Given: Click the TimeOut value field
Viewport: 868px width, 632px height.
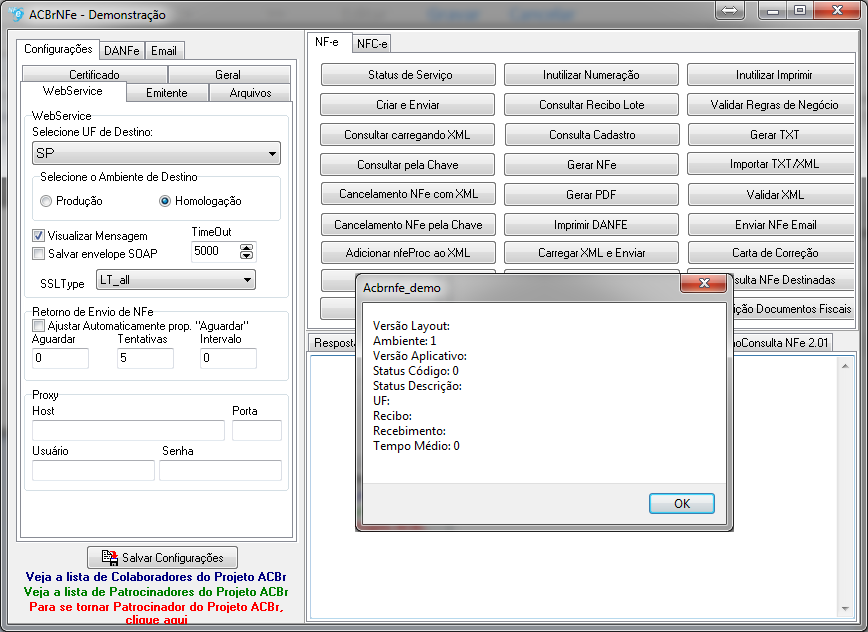Looking at the screenshot, I should point(216,251).
